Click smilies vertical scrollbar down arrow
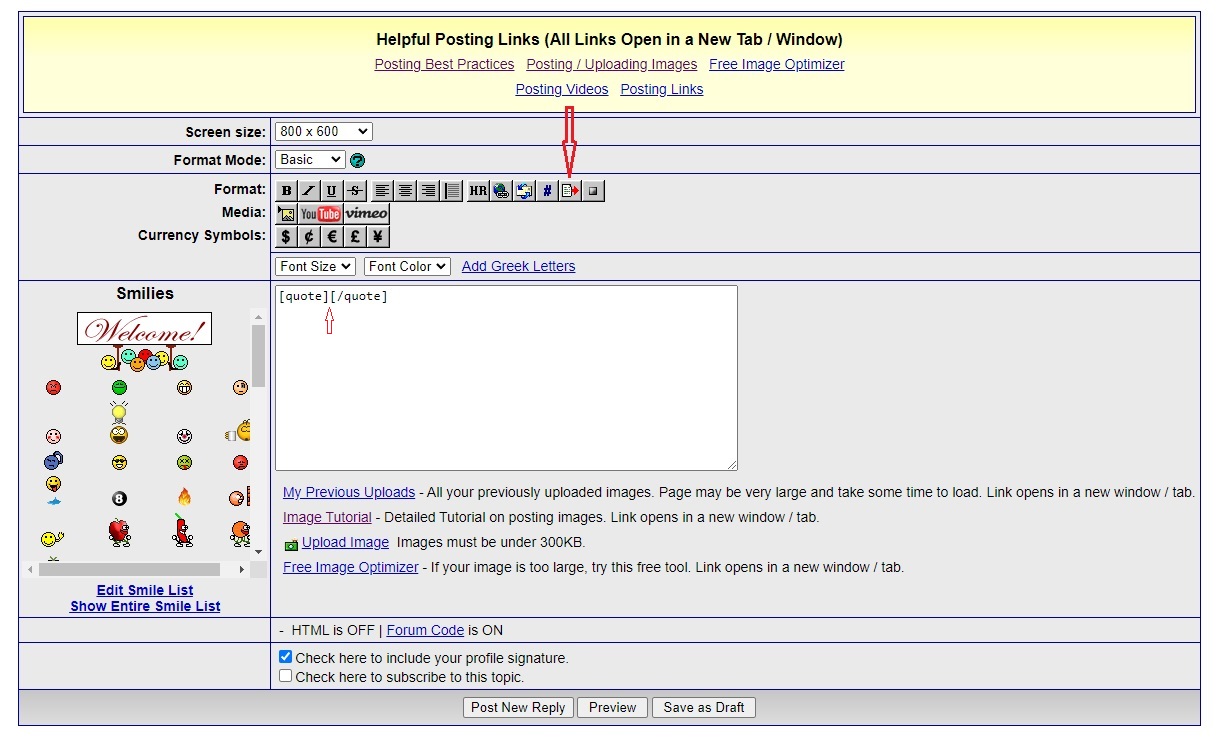Viewport: 1220px width, 738px height. (258, 551)
